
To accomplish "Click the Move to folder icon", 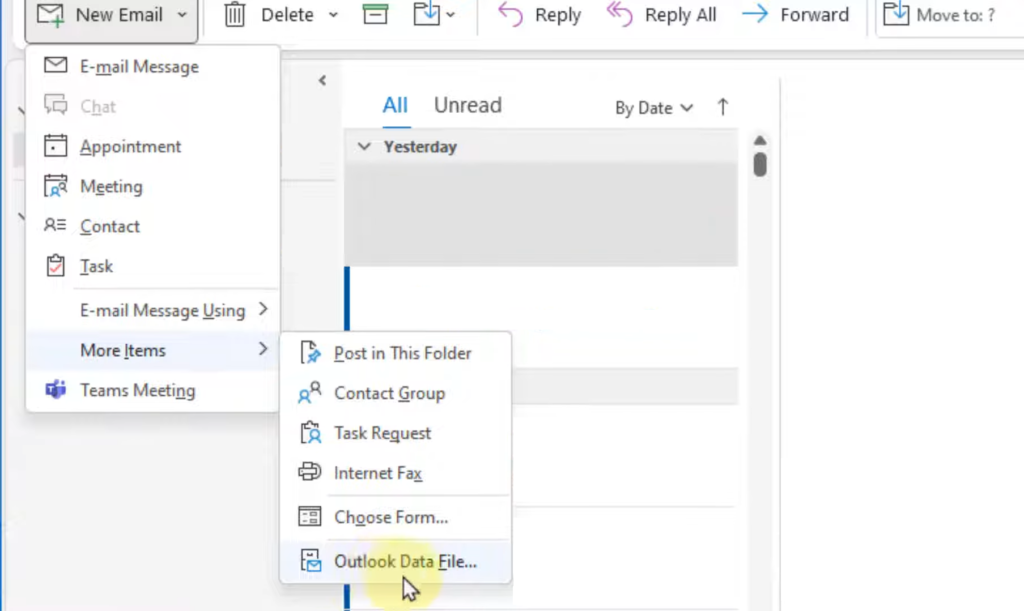I will [x=426, y=14].
